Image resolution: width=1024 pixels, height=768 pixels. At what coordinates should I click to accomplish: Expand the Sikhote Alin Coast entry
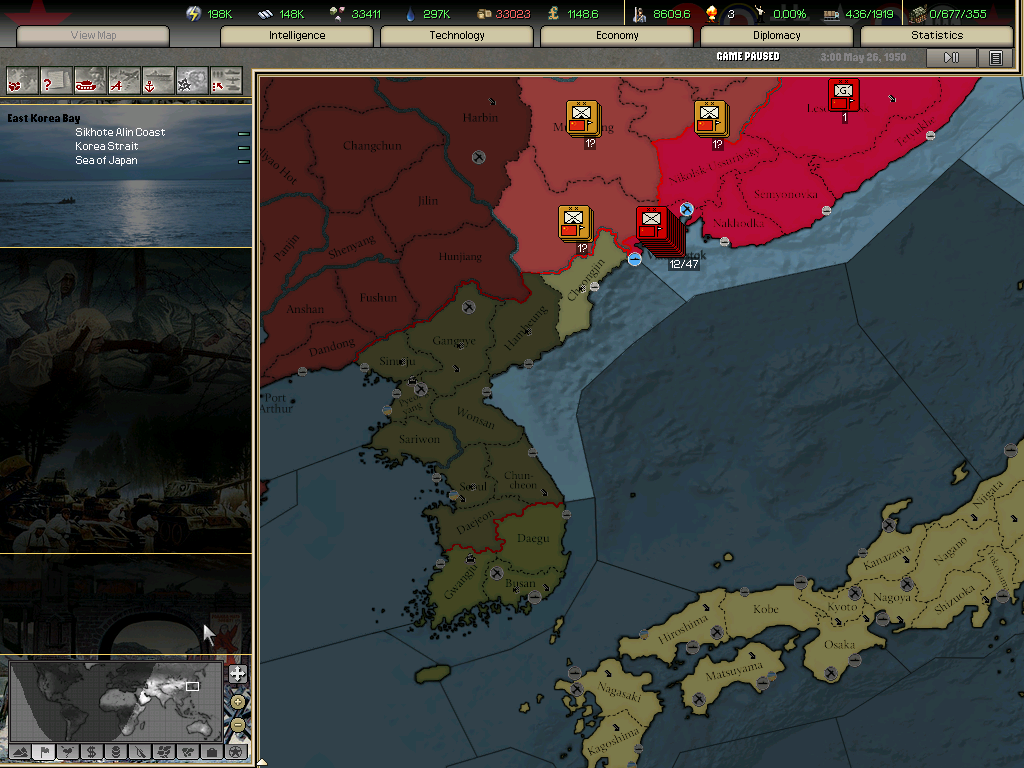click(x=243, y=133)
